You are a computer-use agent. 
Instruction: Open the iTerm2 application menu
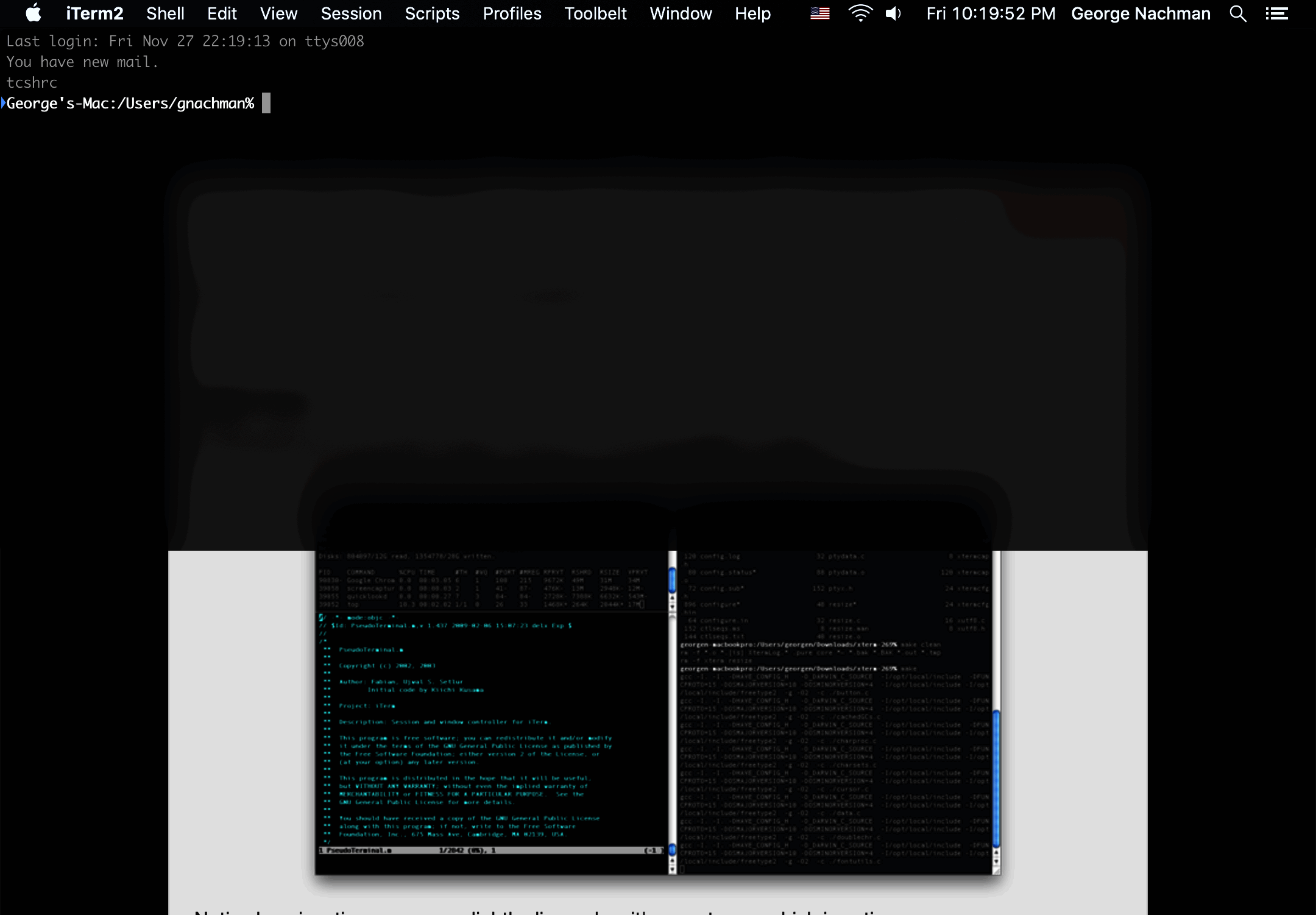click(94, 13)
